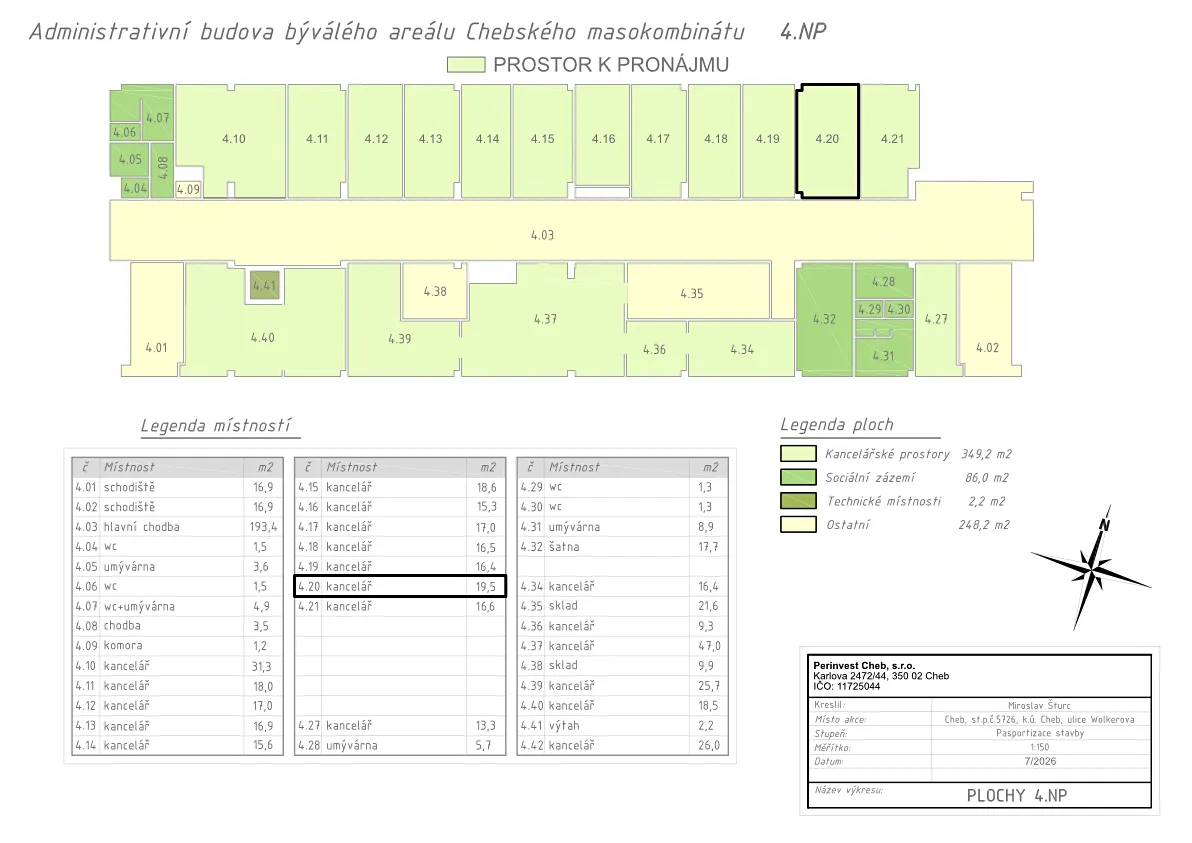
Task: Select the 'Perinvest Cheb, s.r.o.' company name
Action: (864, 666)
